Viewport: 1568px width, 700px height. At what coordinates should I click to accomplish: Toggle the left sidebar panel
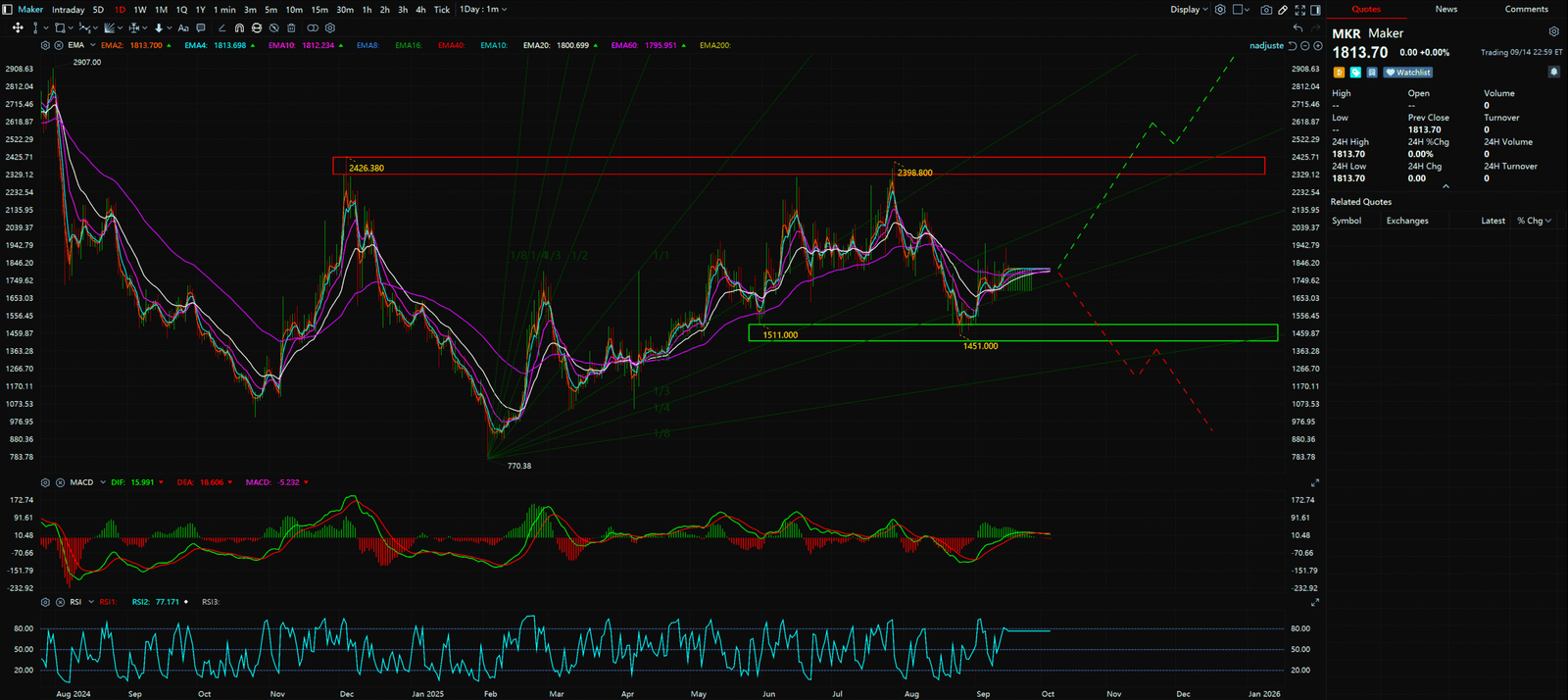pos(8,10)
